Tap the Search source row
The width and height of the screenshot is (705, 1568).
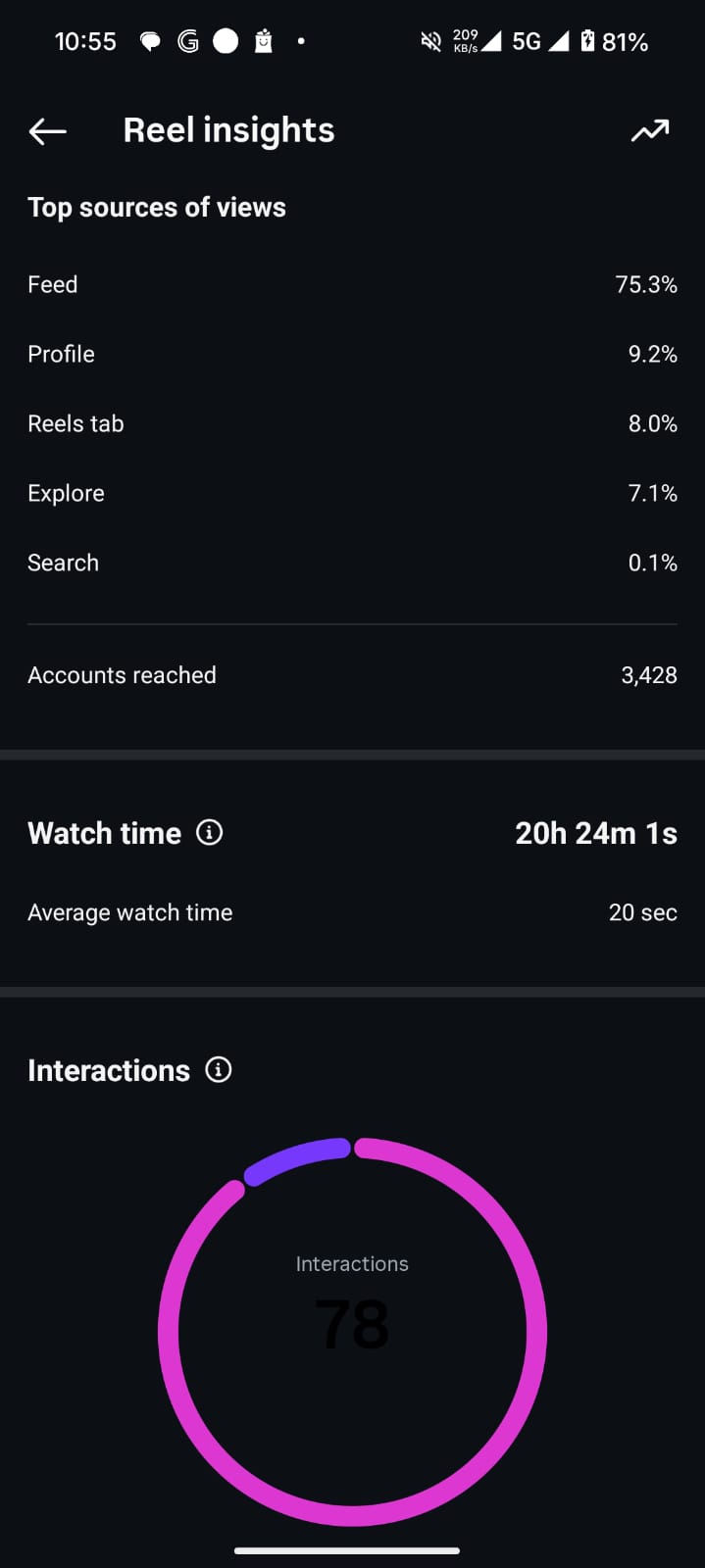[x=352, y=563]
